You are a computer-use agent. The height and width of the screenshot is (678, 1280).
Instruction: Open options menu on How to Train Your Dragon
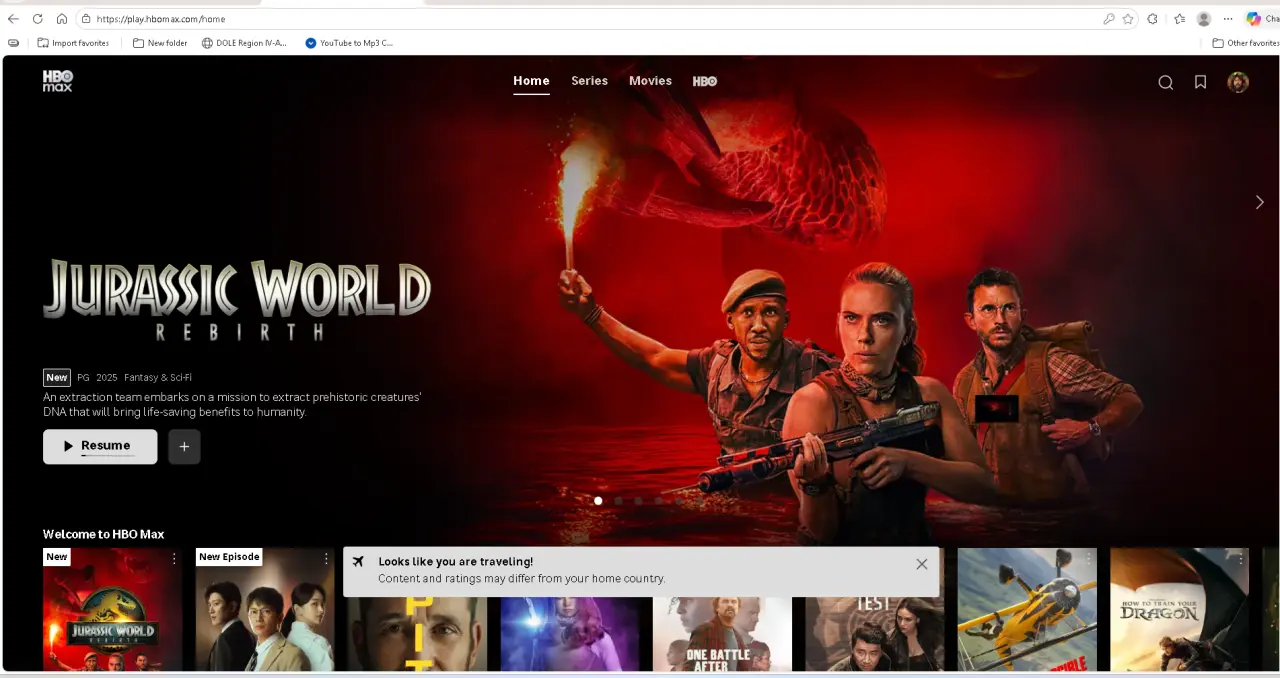(1240, 559)
